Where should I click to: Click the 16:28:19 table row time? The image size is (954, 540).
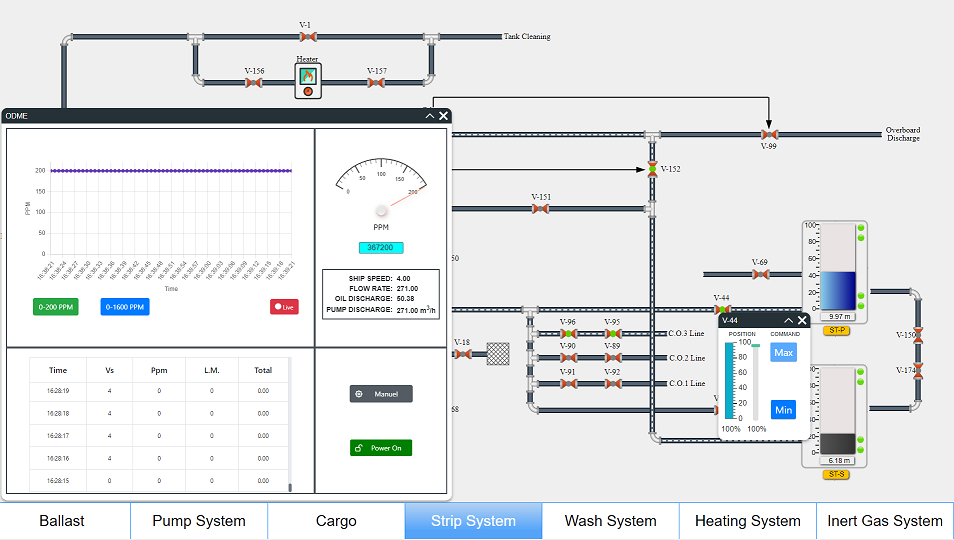pyautogui.click(x=58, y=391)
